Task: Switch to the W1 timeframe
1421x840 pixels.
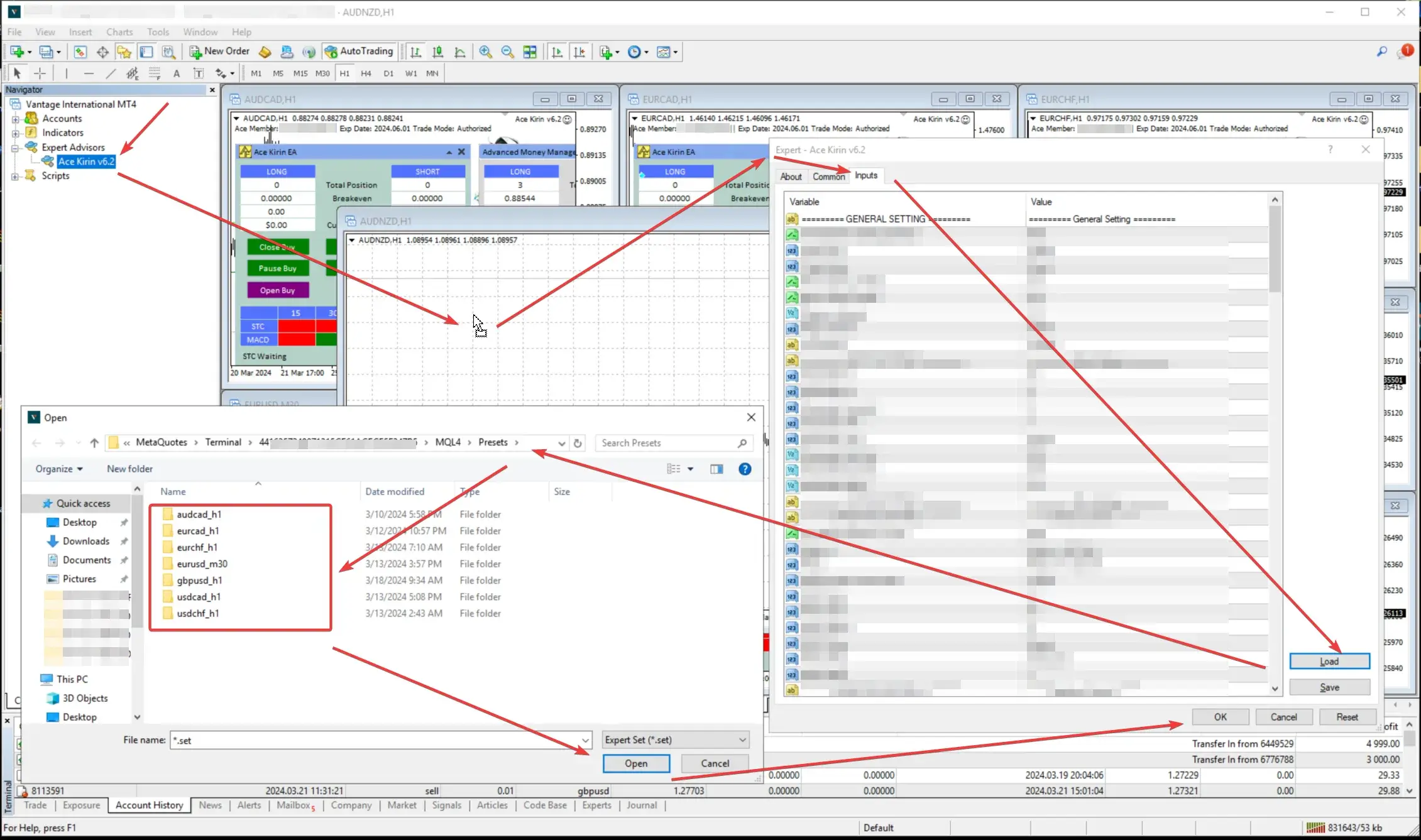Action: [x=411, y=74]
